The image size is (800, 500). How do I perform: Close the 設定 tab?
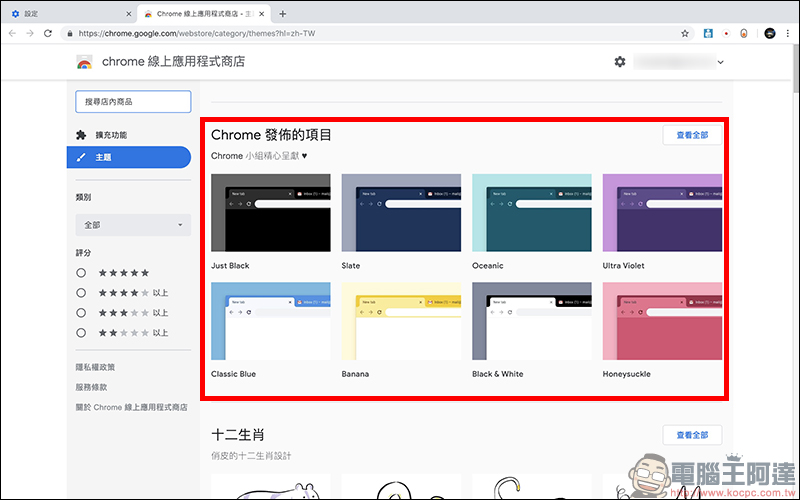[129, 14]
